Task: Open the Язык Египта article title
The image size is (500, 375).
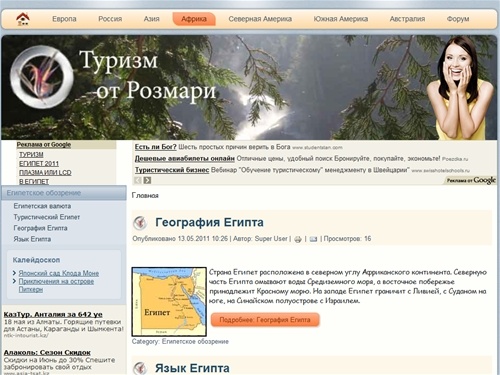Action: (192, 368)
